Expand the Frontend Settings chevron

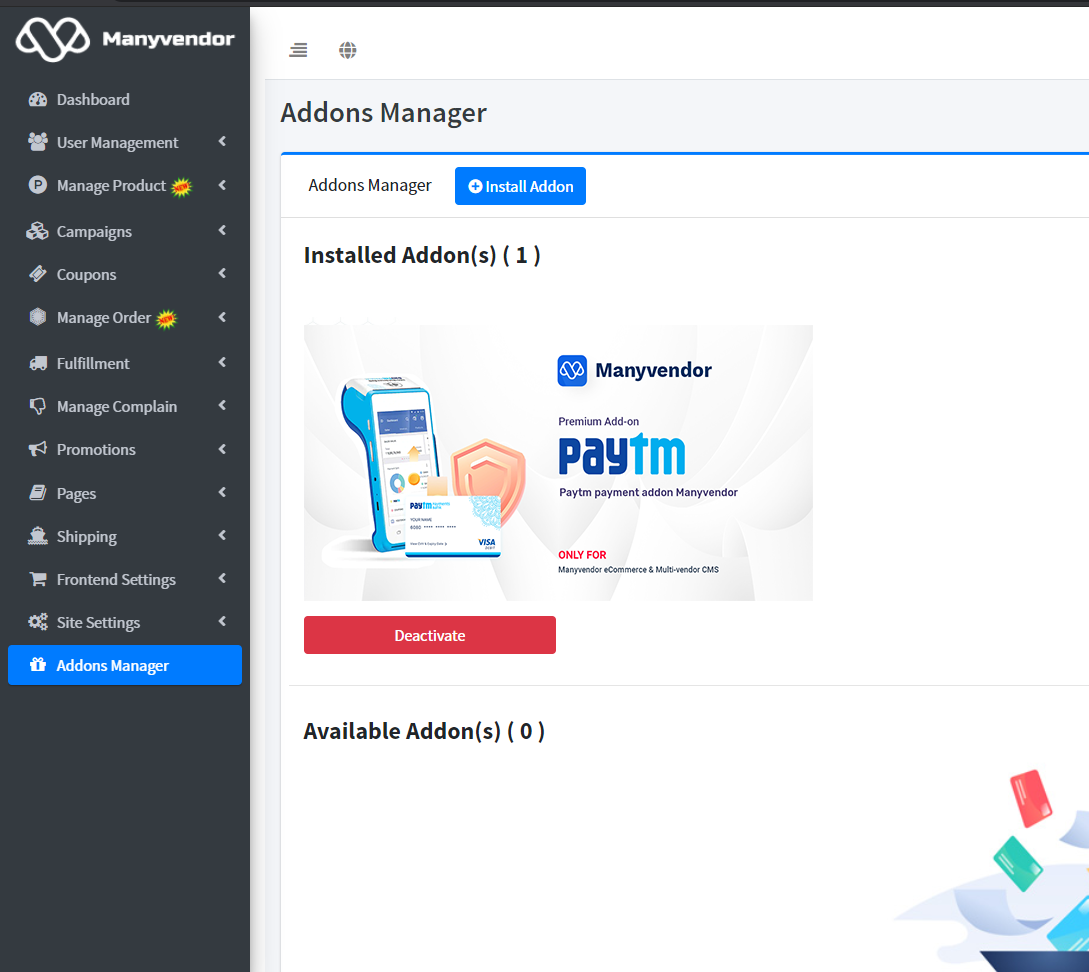tap(222, 578)
